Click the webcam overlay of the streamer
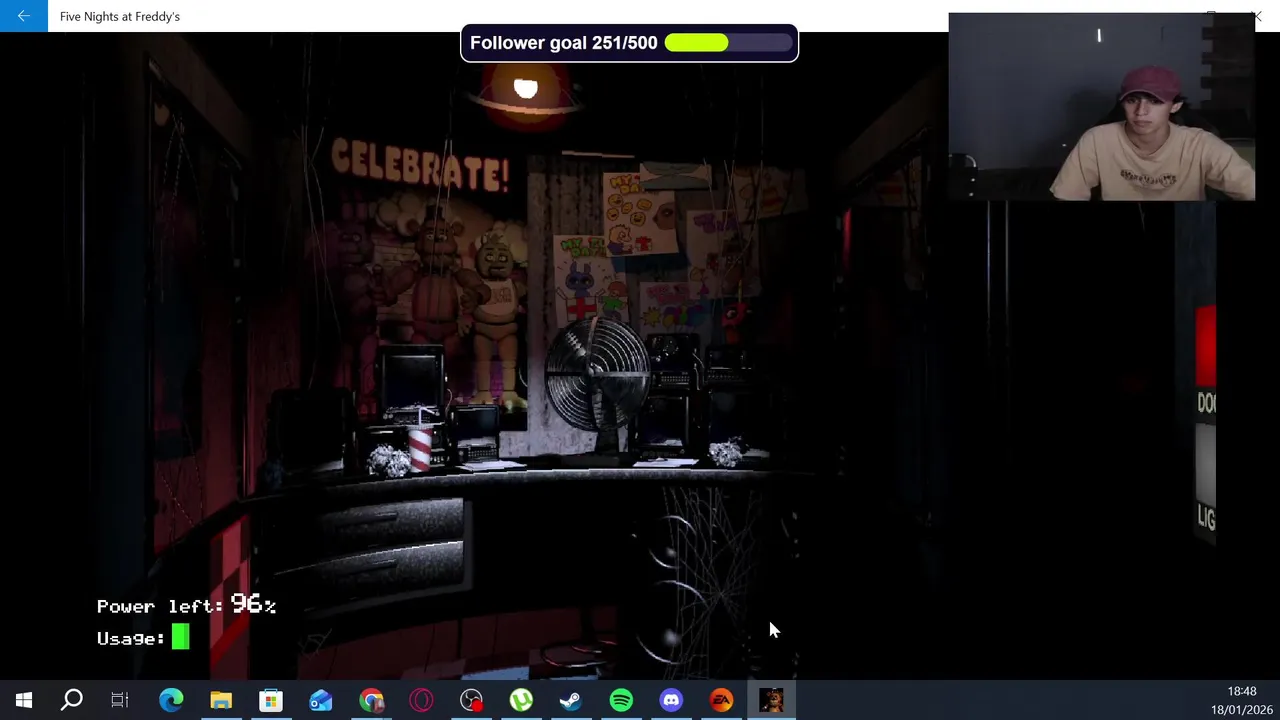The image size is (1280, 720). (1101, 107)
